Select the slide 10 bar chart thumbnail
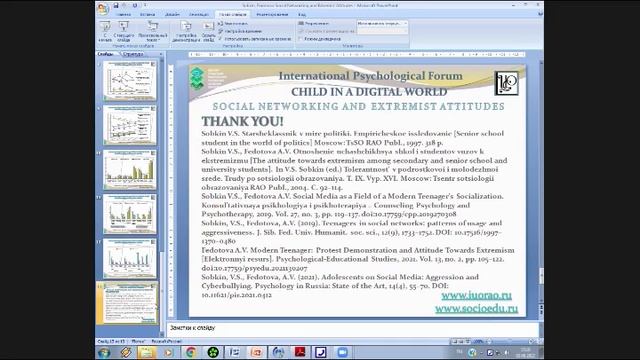 [130, 169]
